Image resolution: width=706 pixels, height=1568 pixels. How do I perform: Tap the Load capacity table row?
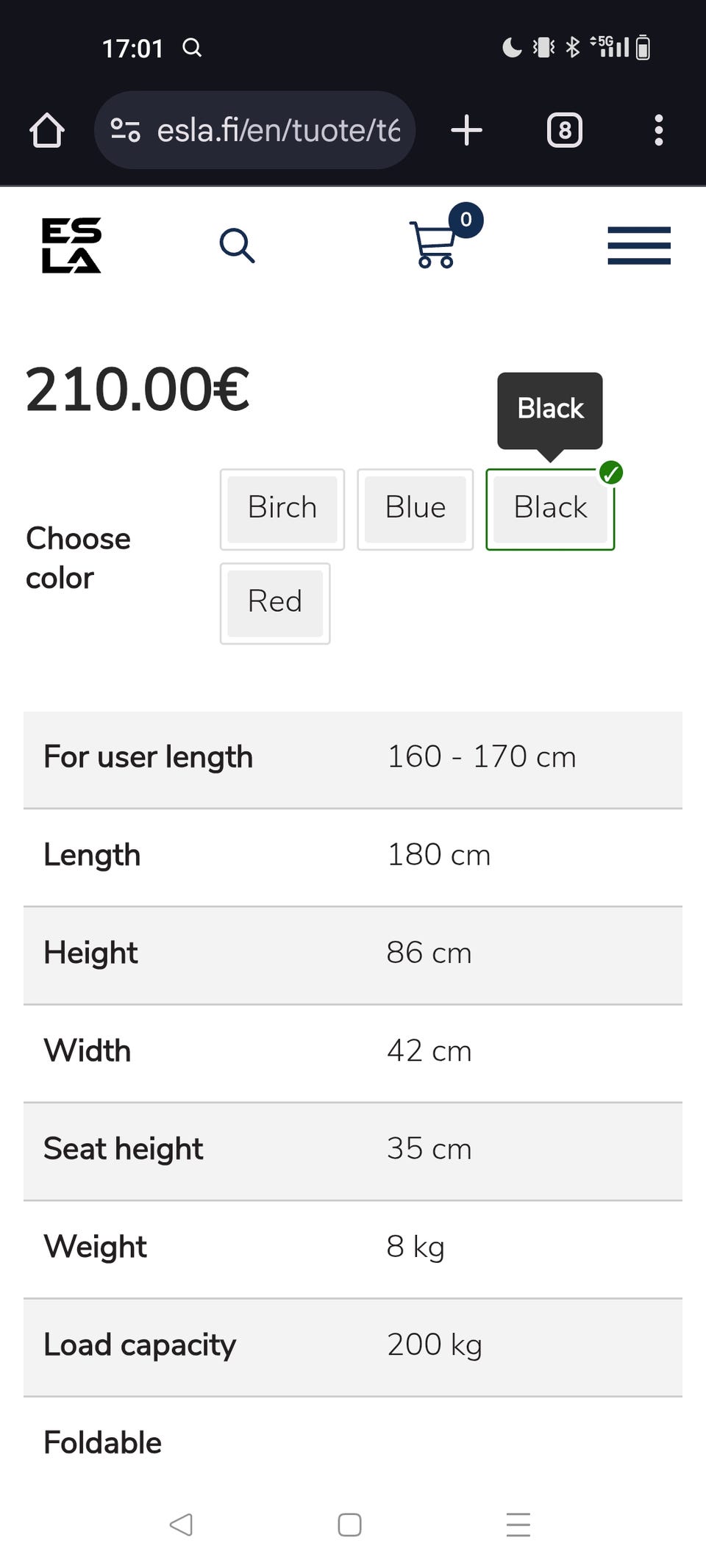point(353,1345)
